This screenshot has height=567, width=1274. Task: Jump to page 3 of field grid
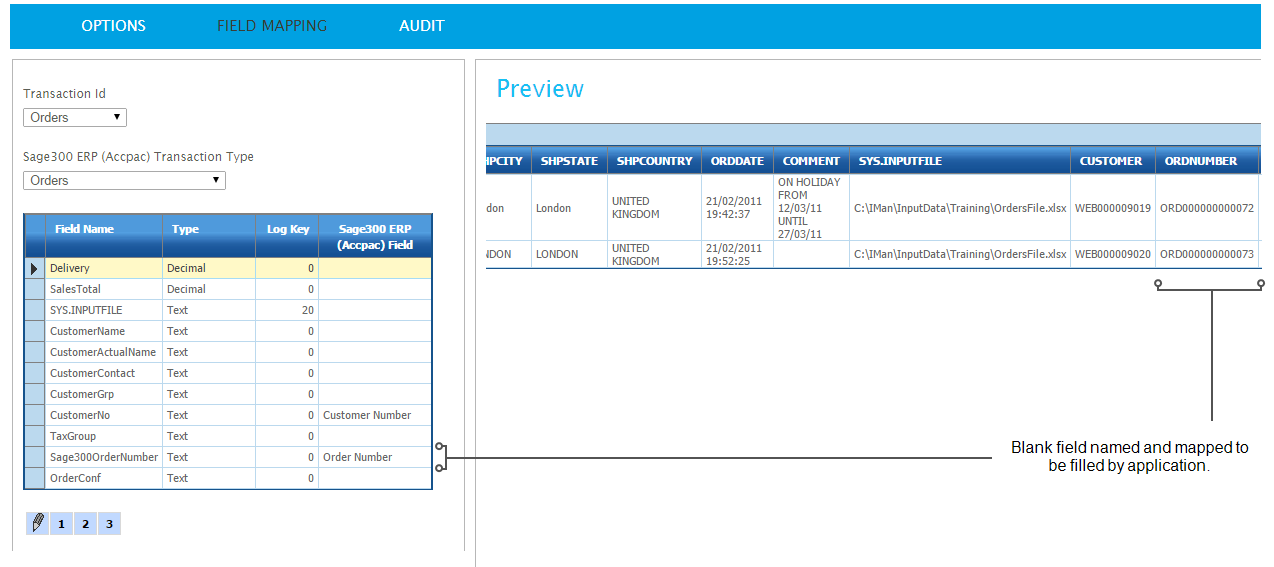(109, 524)
